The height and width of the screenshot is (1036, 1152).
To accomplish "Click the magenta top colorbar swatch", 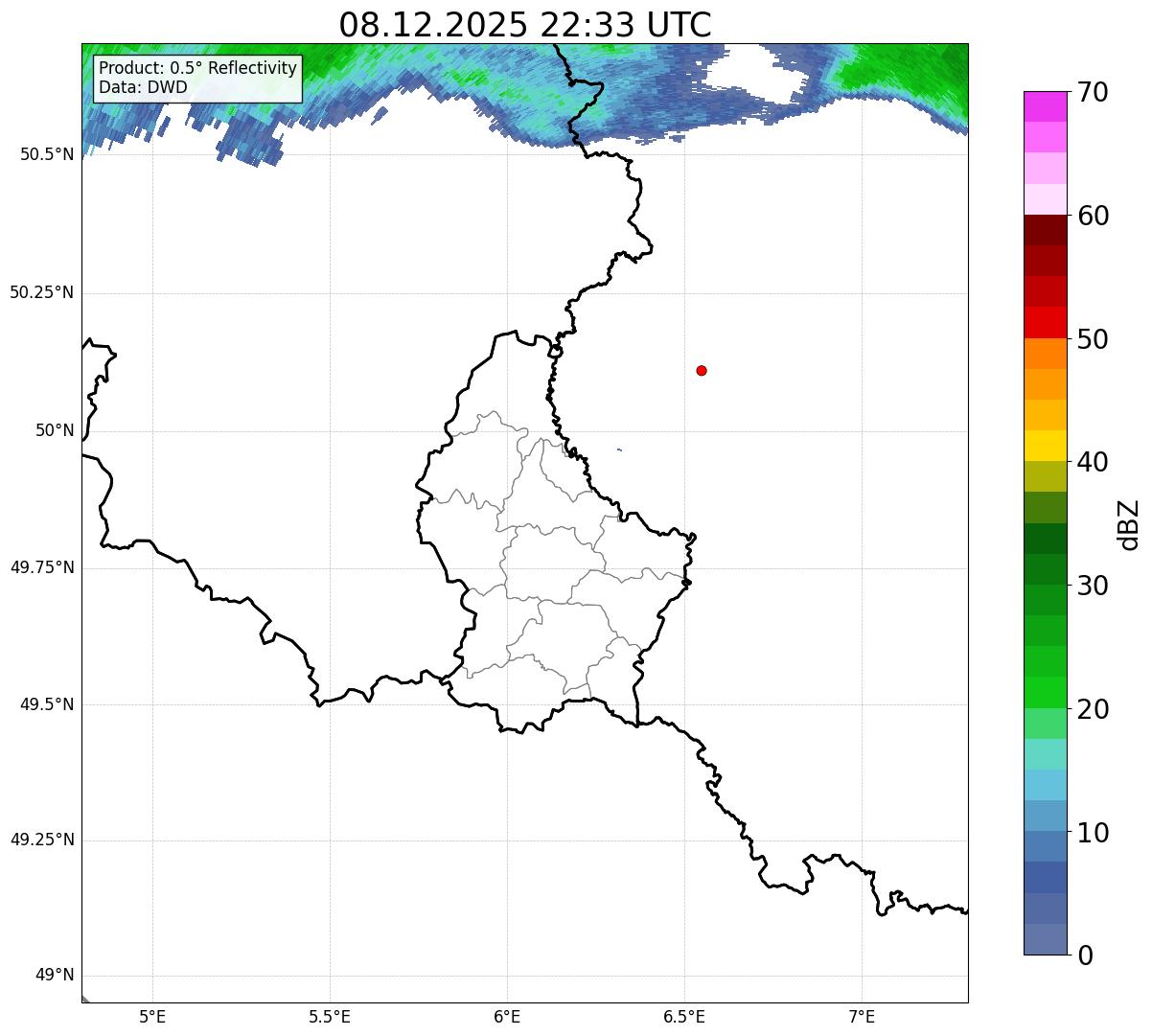I will pyautogui.click(x=1045, y=106).
